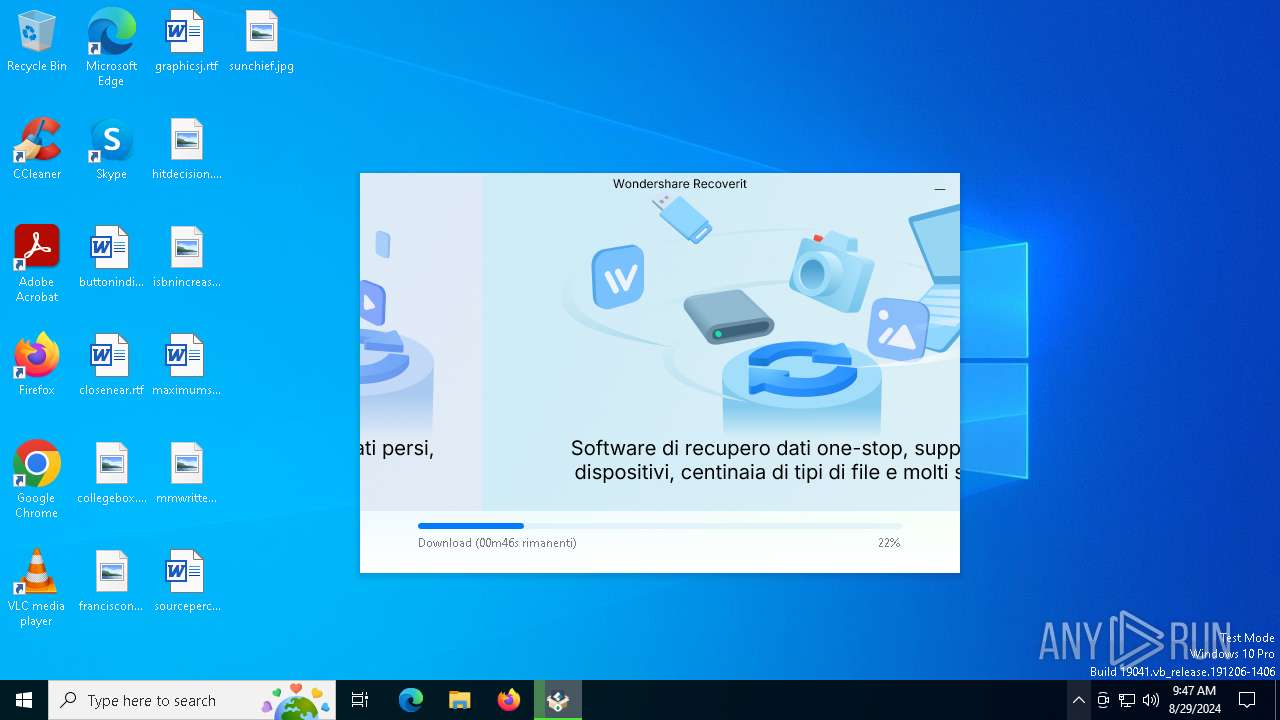Click the Software di recupero dati caption

(x=765, y=460)
